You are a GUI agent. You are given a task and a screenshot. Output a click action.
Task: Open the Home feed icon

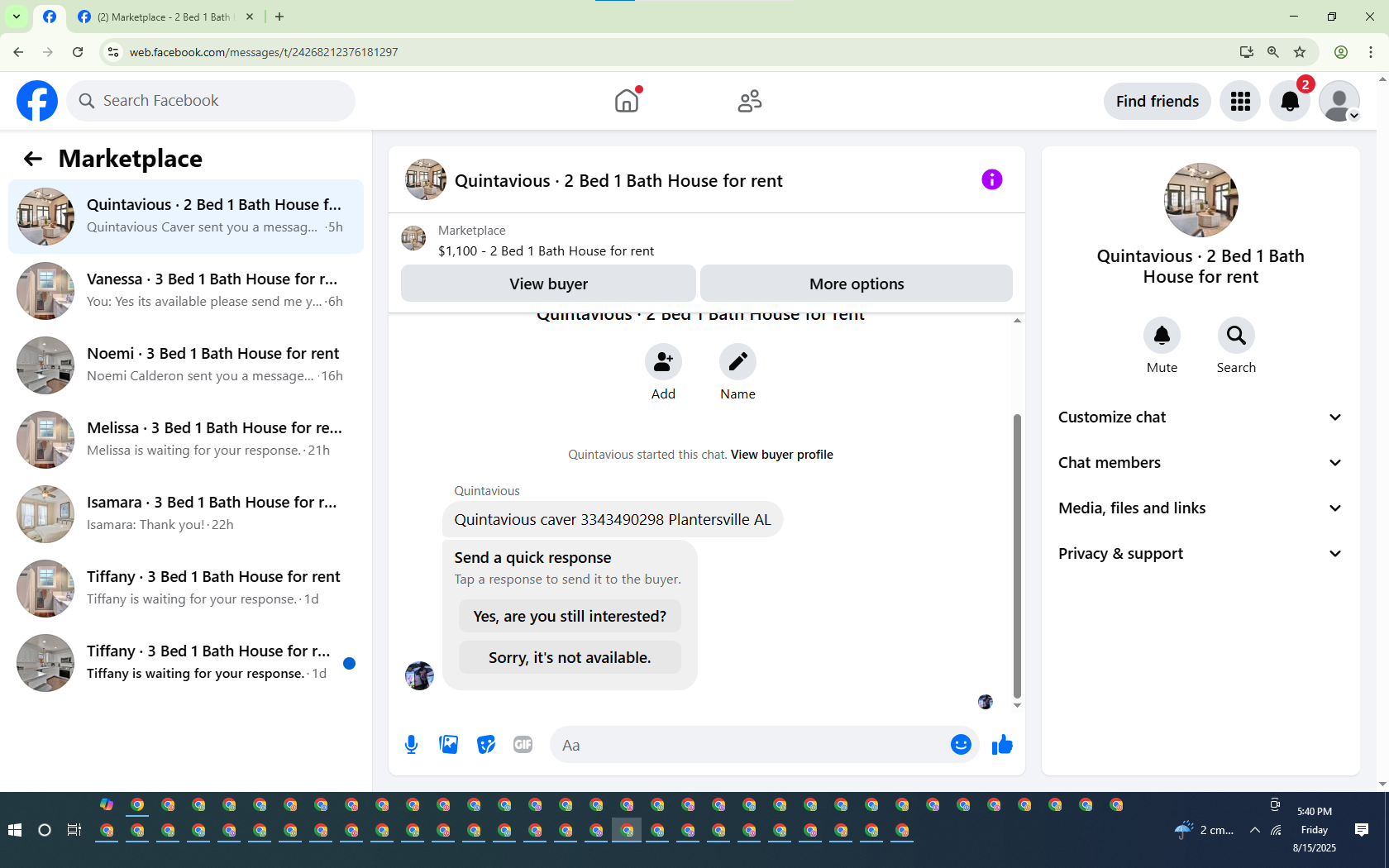[x=627, y=101]
